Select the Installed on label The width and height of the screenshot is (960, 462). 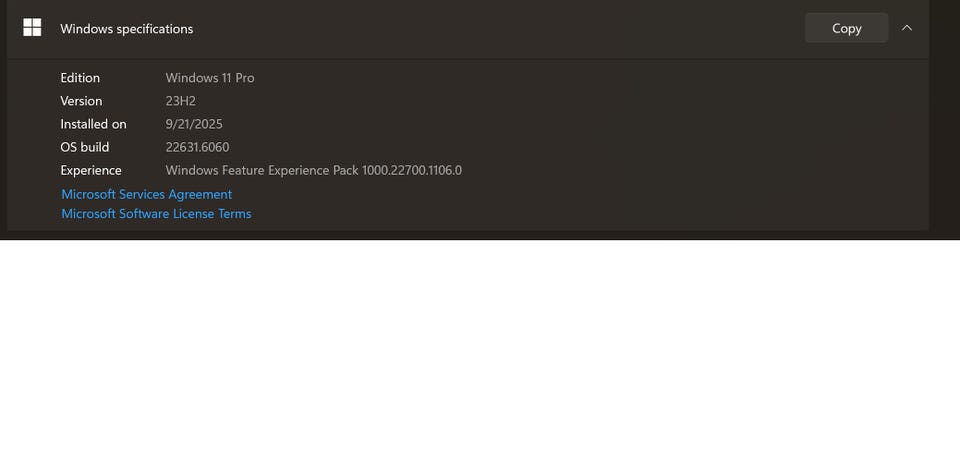point(93,124)
